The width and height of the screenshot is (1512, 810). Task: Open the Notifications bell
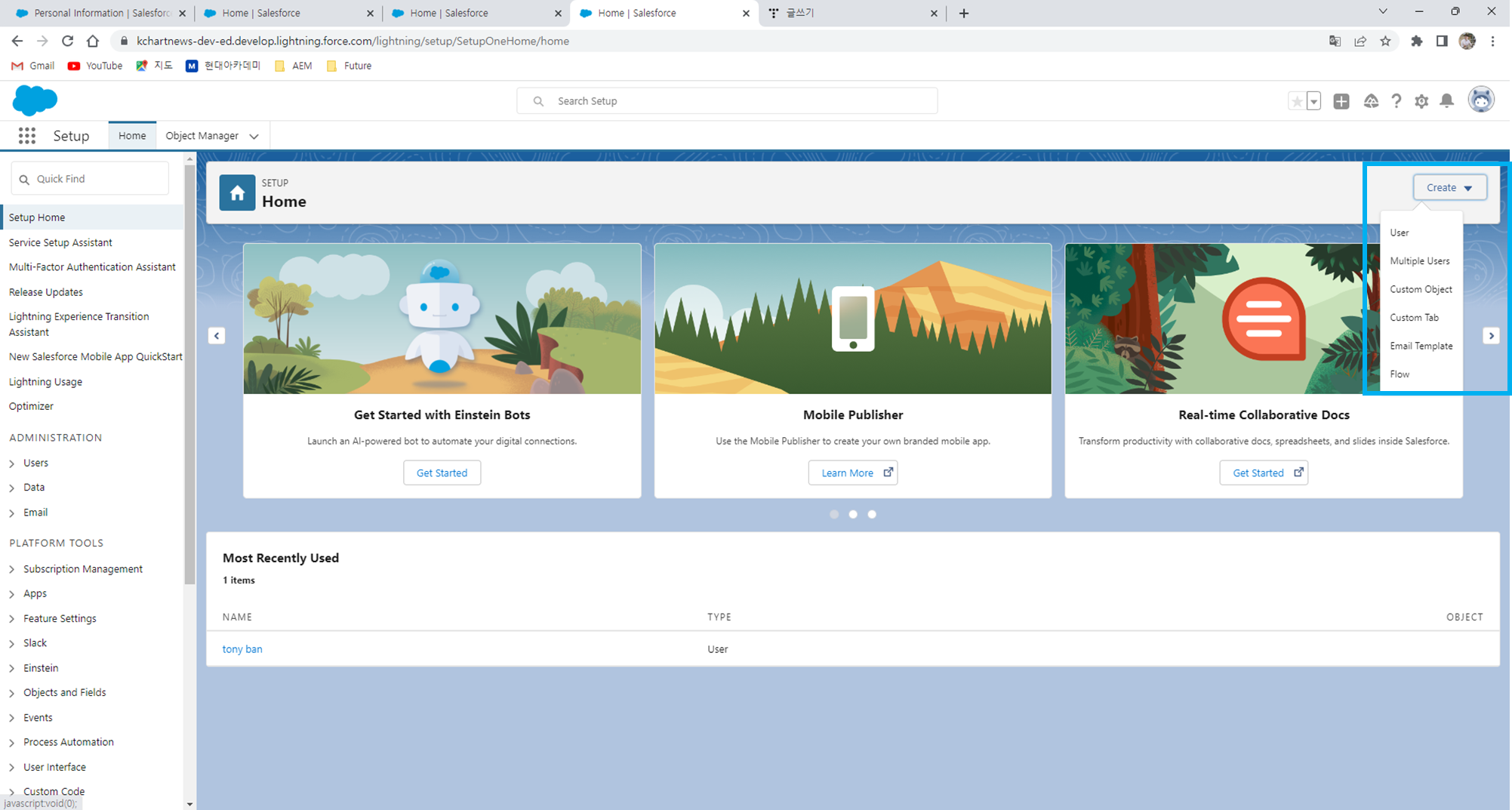tap(1447, 101)
